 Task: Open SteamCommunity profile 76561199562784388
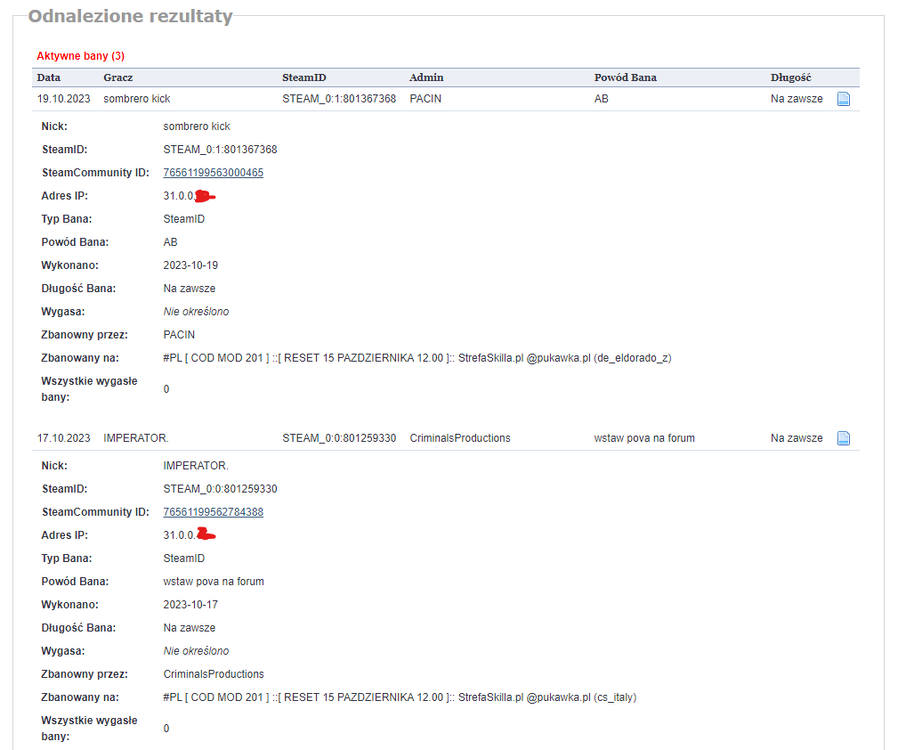213,512
